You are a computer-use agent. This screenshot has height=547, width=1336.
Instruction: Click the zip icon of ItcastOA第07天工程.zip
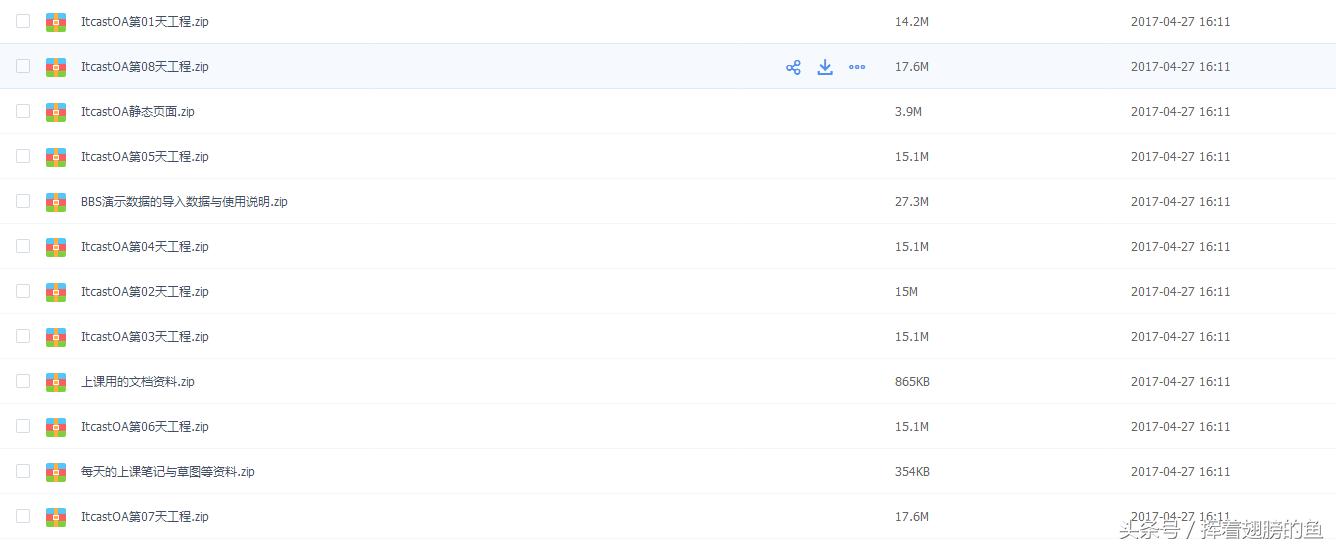point(56,517)
